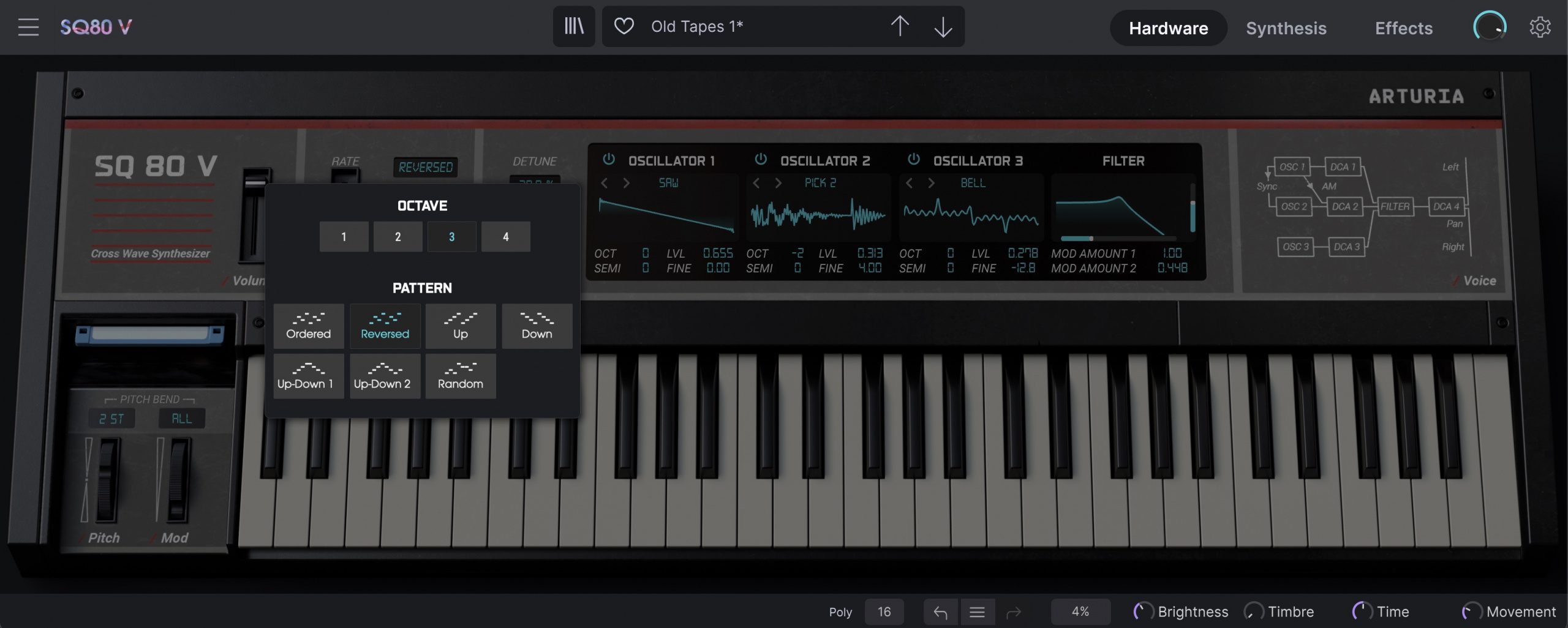Screen dimensions: 1568x628
Task: Open settings gear panel
Action: [x=1540, y=27]
